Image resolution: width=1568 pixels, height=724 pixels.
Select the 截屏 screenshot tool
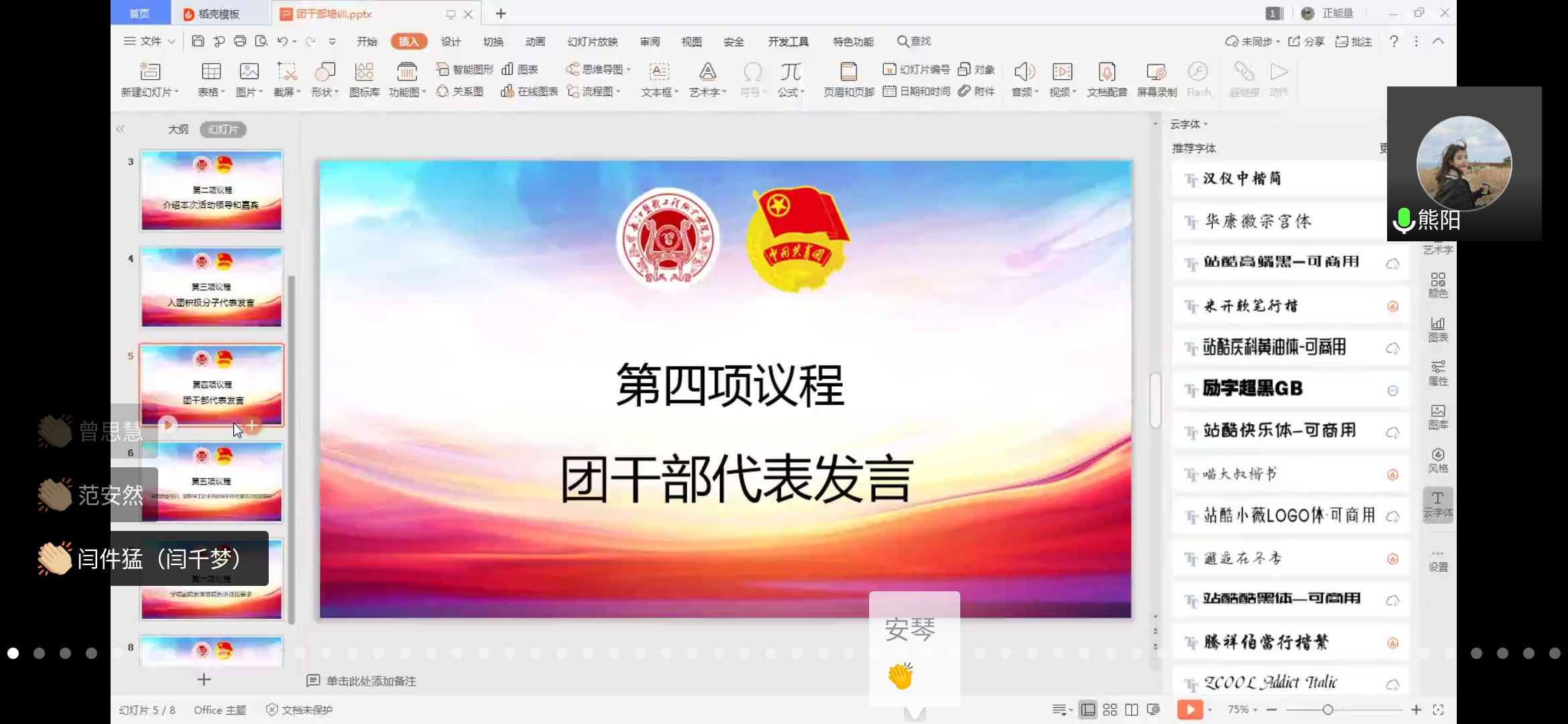pyautogui.click(x=287, y=79)
